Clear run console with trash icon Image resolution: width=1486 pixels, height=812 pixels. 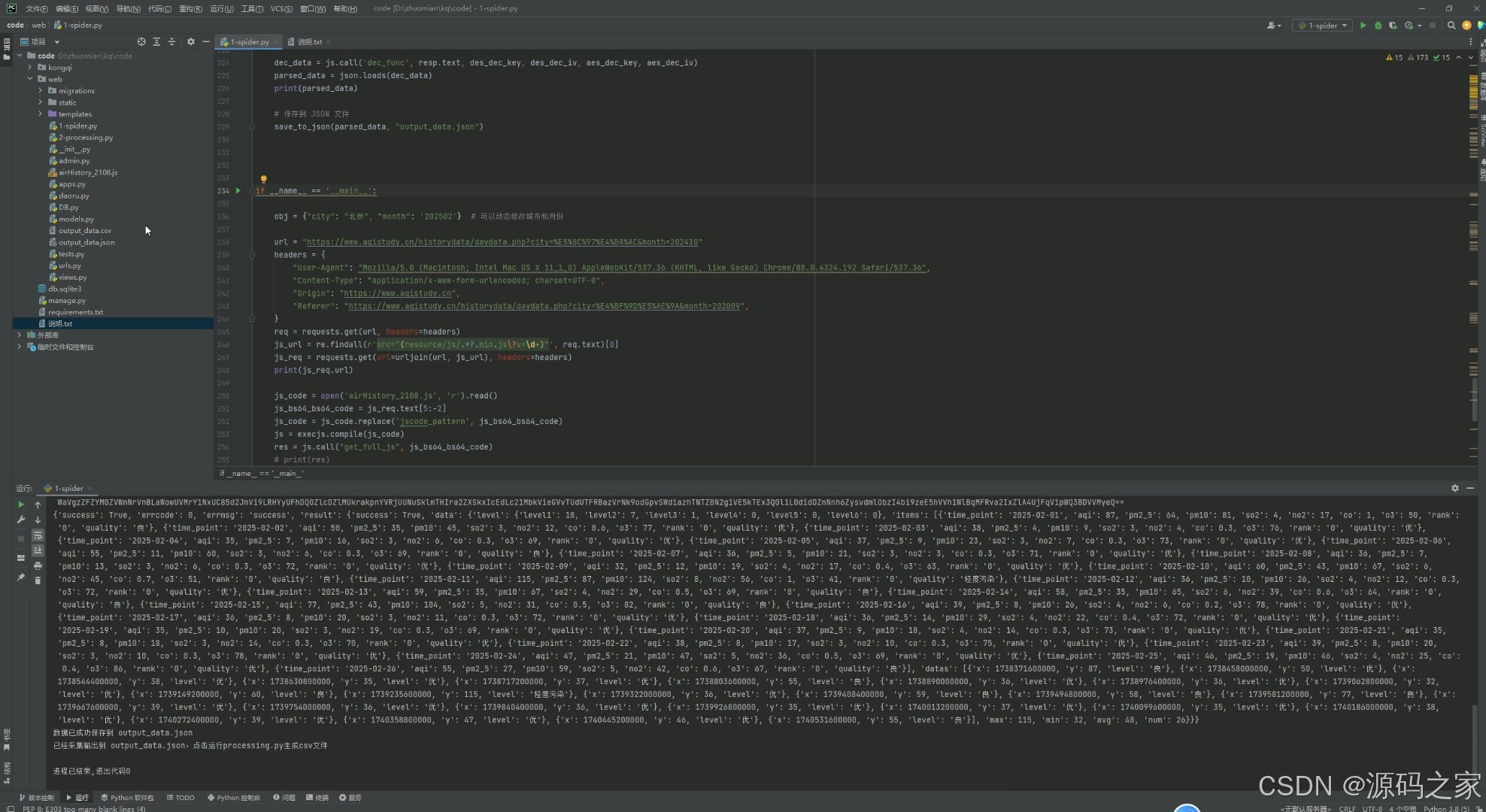(x=38, y=580)
